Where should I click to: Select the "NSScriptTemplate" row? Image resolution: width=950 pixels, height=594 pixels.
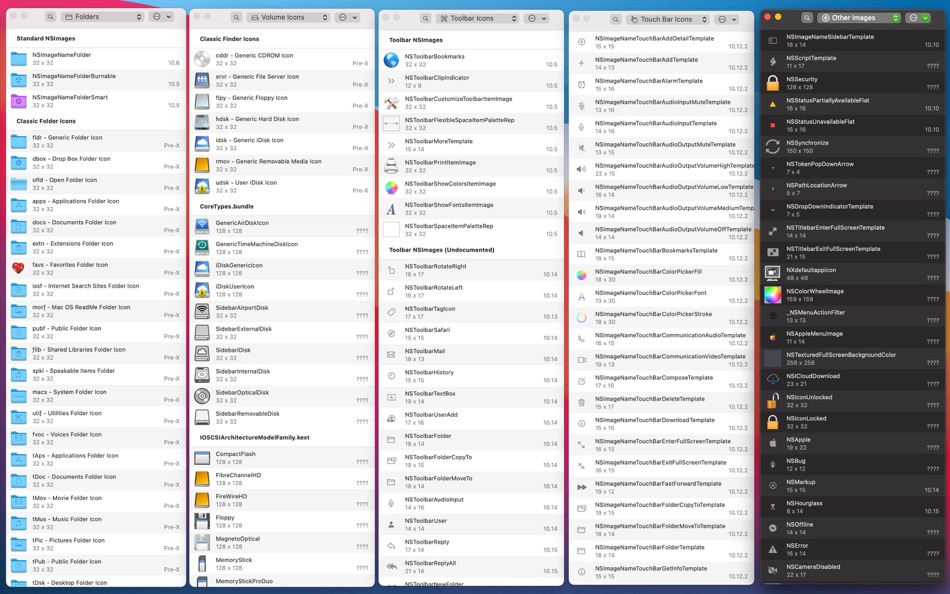(853, 62)
